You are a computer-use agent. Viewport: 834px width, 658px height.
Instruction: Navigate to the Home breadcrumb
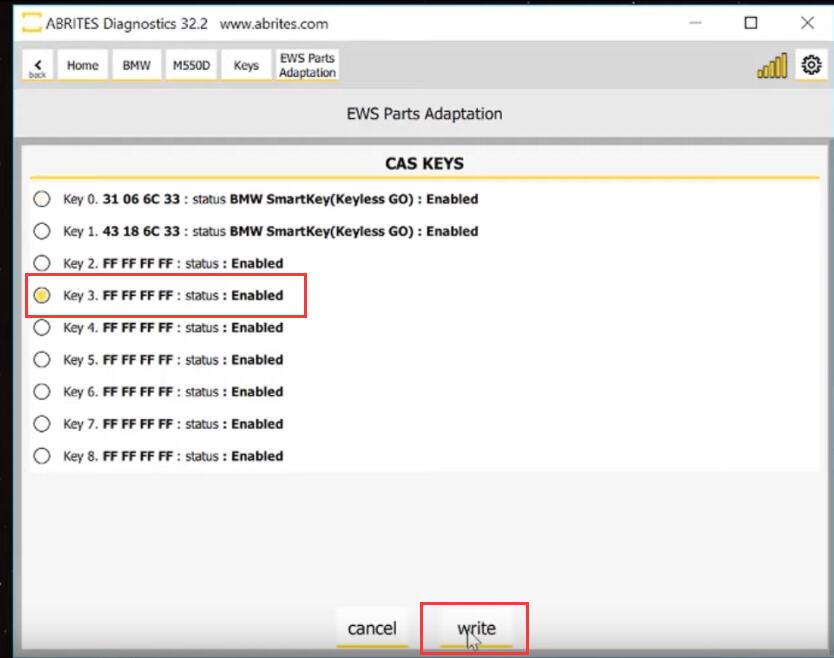coord(82,65)
